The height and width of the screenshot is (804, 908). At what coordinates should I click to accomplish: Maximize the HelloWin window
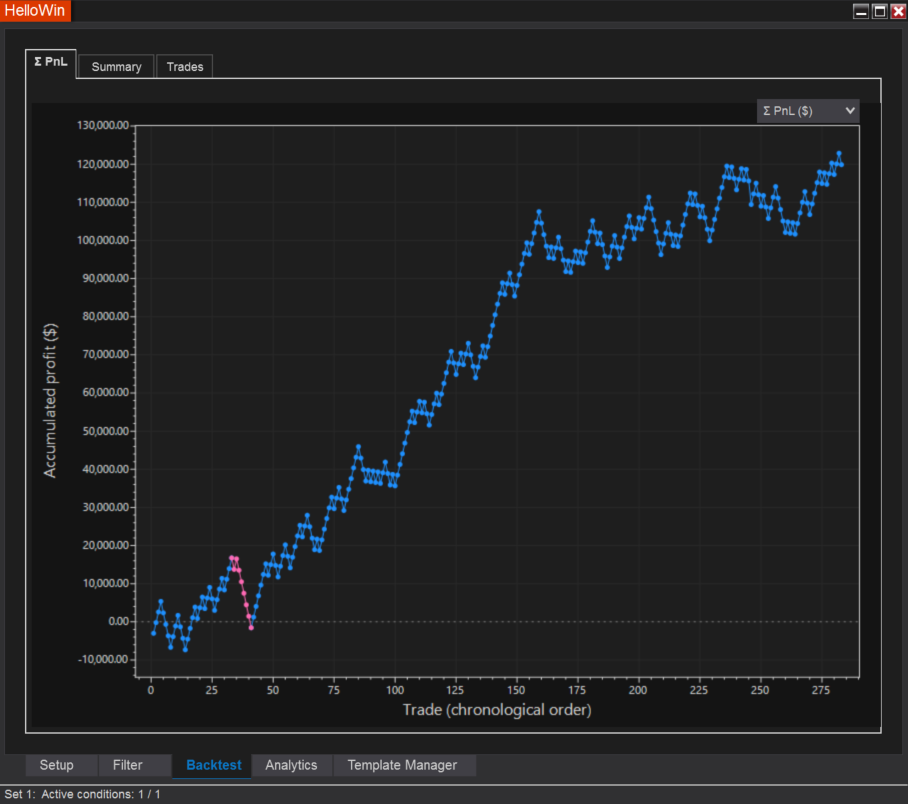[x=877, y=11]
